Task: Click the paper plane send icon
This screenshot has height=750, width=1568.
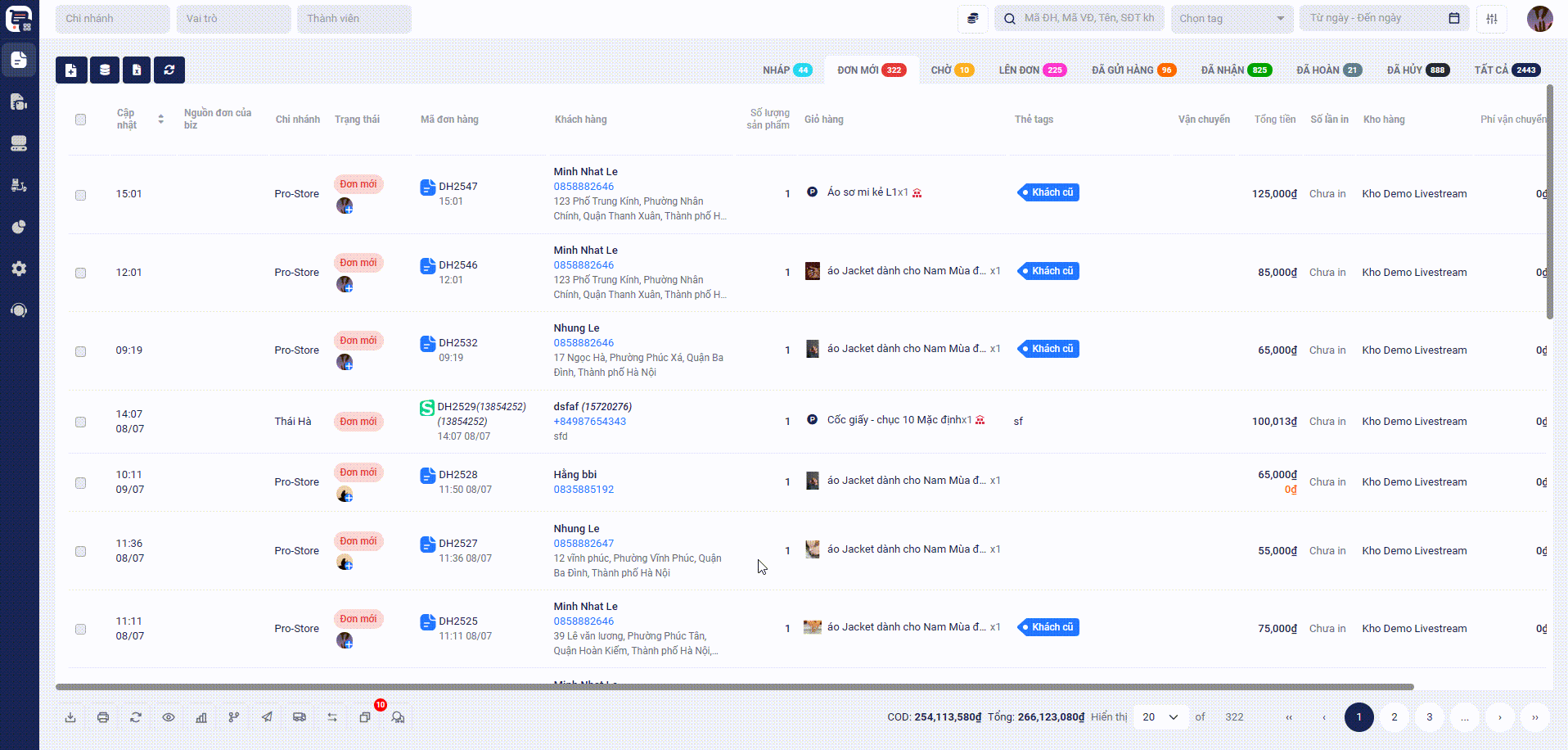Action: click(x=267, y=717)
